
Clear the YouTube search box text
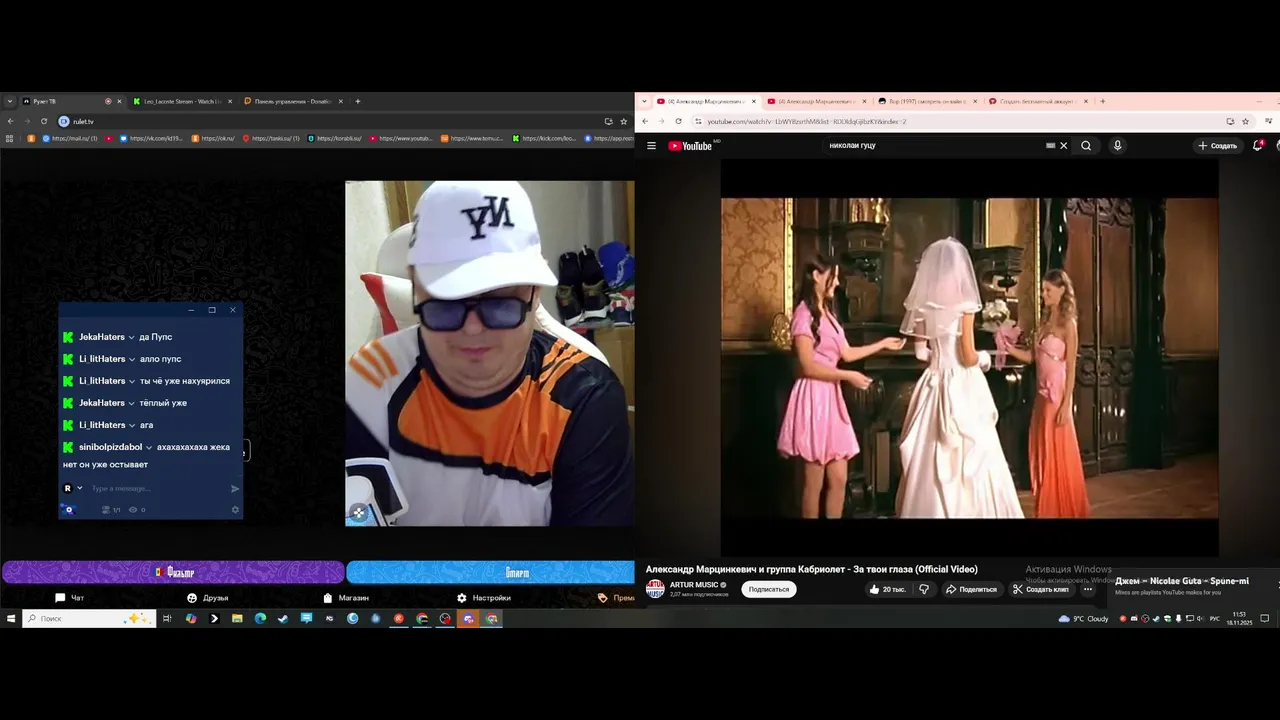[x=1063, y=146]
